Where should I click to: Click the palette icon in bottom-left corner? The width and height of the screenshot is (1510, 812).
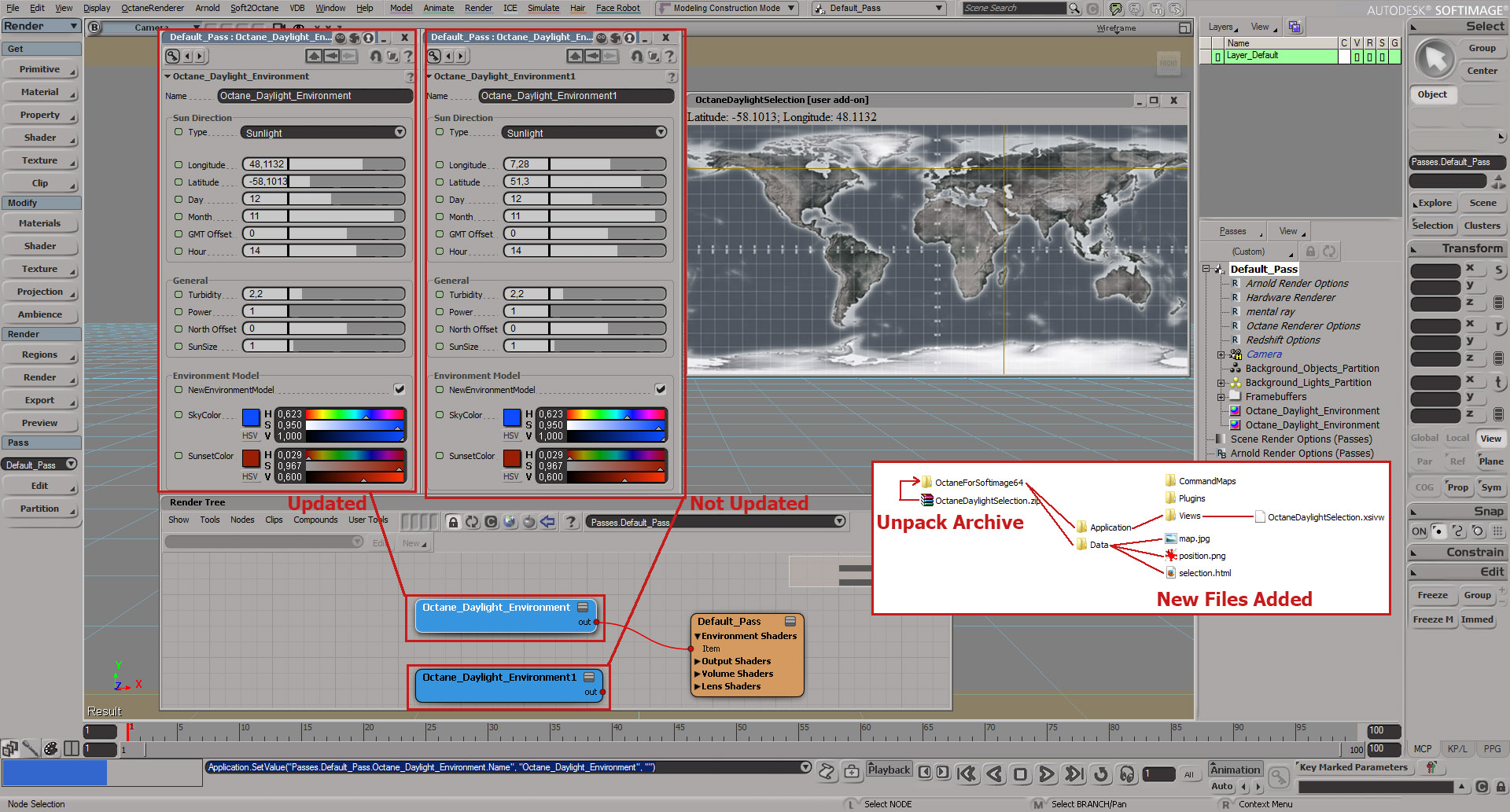[x=50, y=748]
